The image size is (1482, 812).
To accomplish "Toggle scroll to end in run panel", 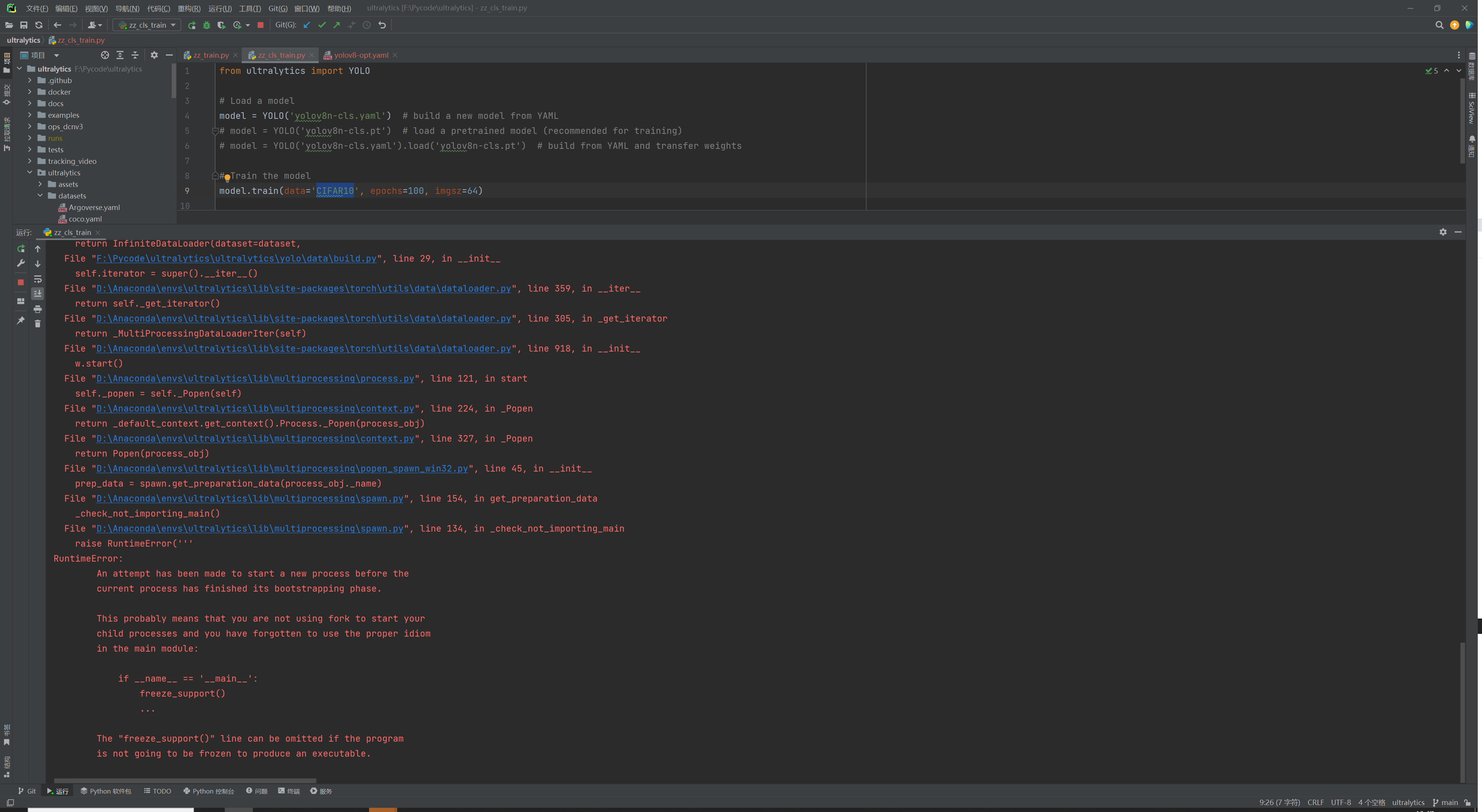I will coord(37,294).
